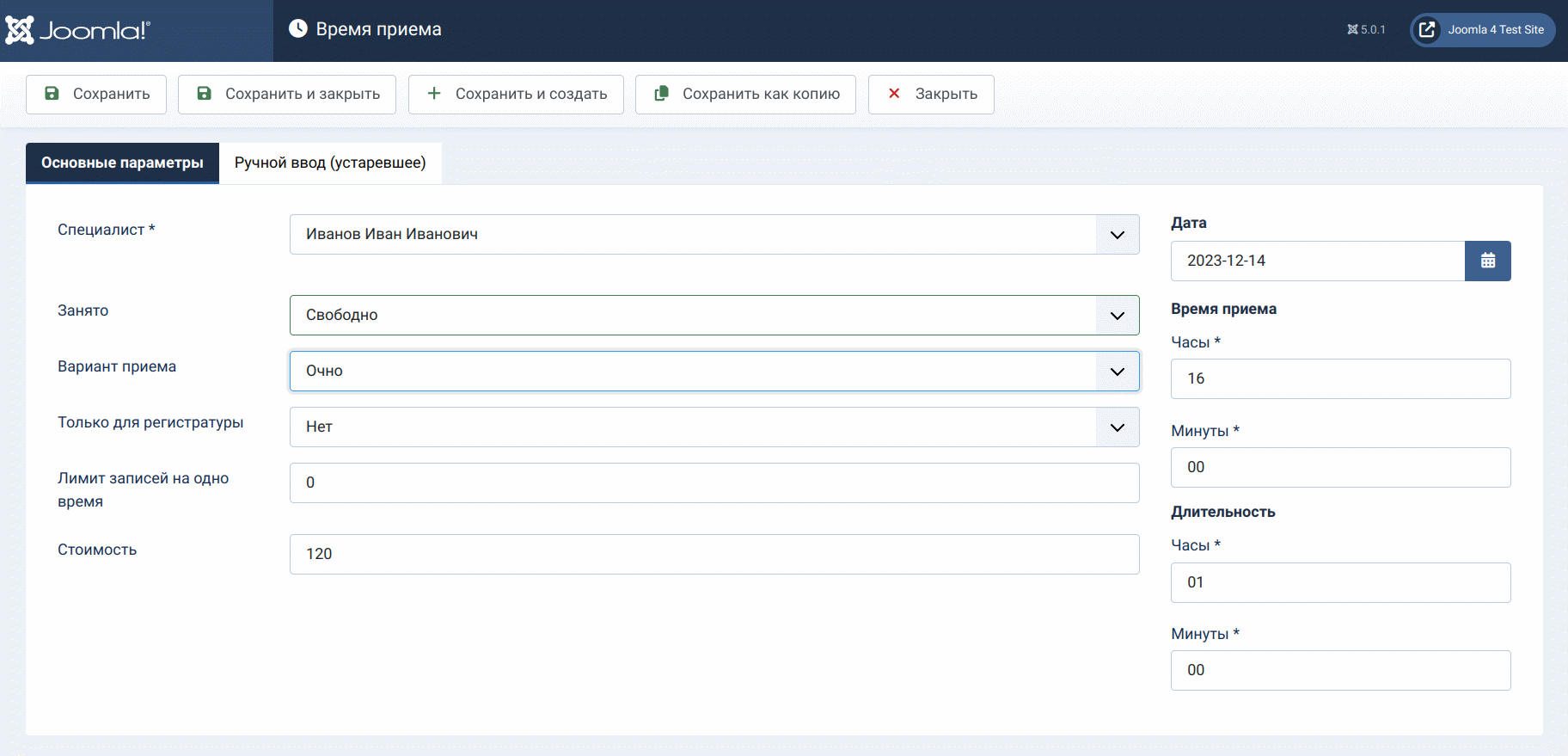Click the Время приема Часы field
The image size is (1568, 756).
click(x=1339, y=378)
